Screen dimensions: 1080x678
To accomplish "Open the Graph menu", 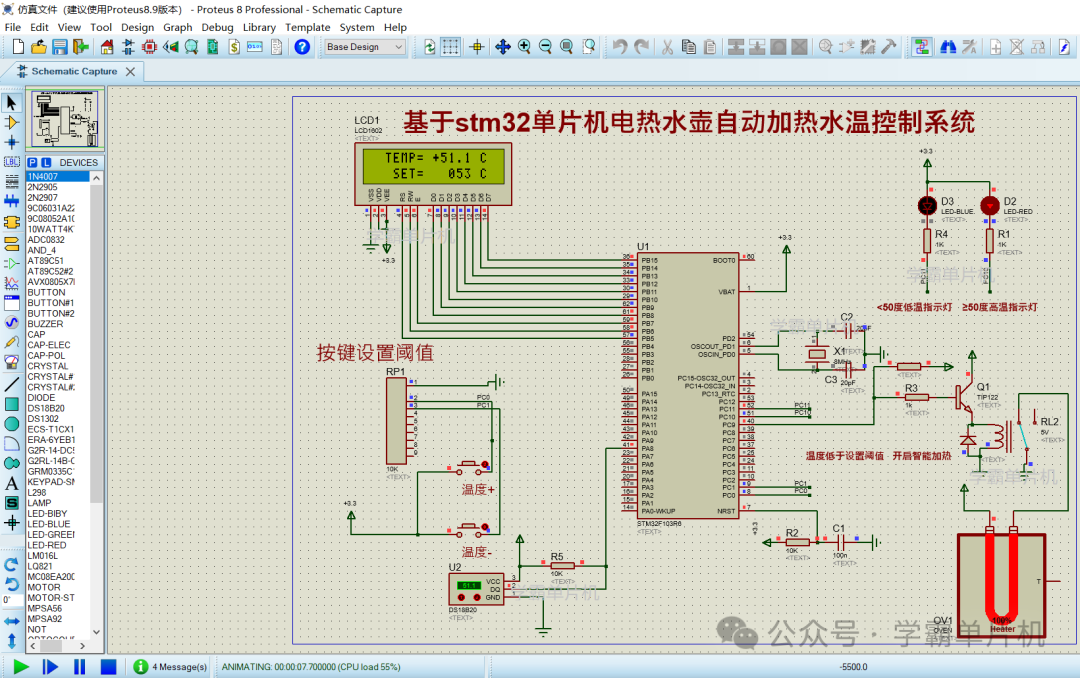I will [x=178, y=28].
